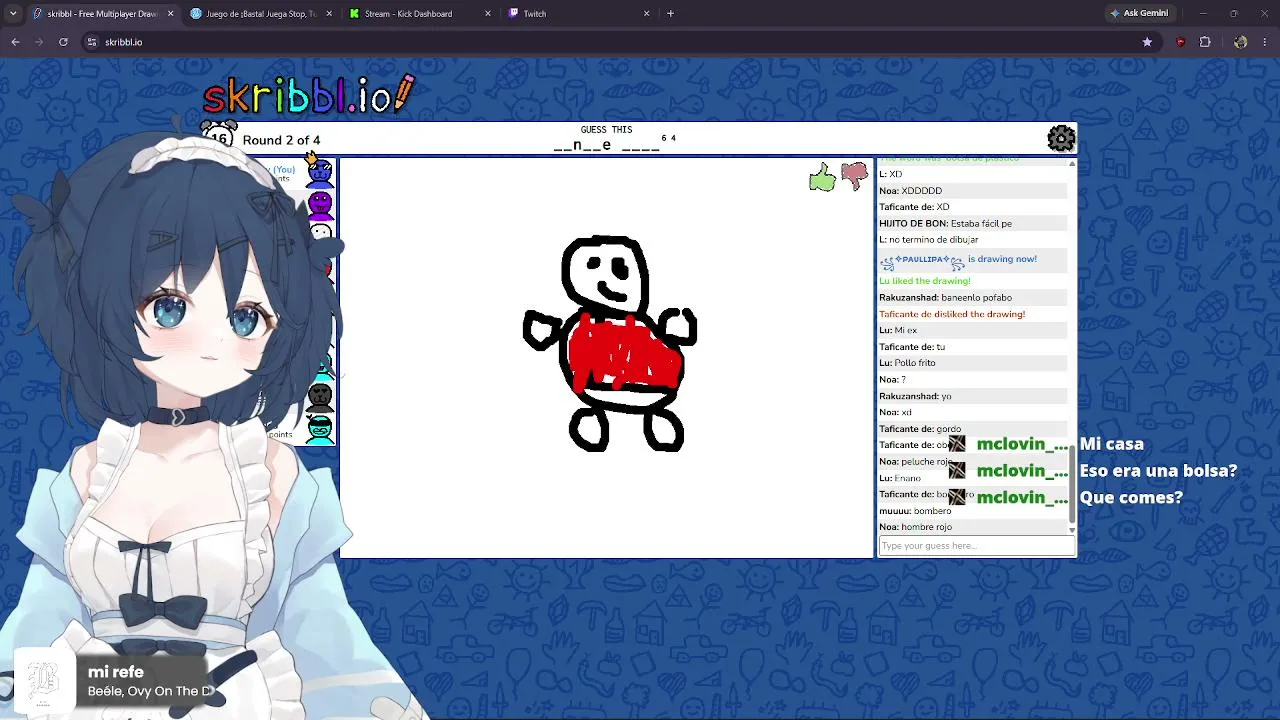Open the Chrome three-dot menu
The image size is (1280, 720).
[x=1265, y=42]
